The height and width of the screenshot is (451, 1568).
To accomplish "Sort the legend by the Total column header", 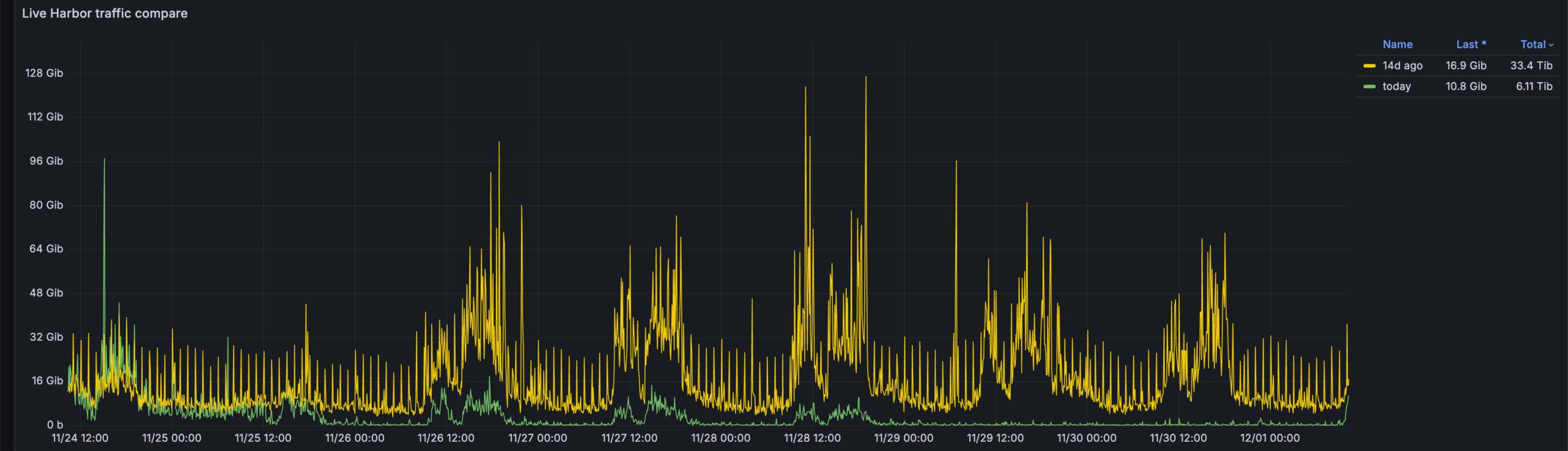I will 1532,45.
